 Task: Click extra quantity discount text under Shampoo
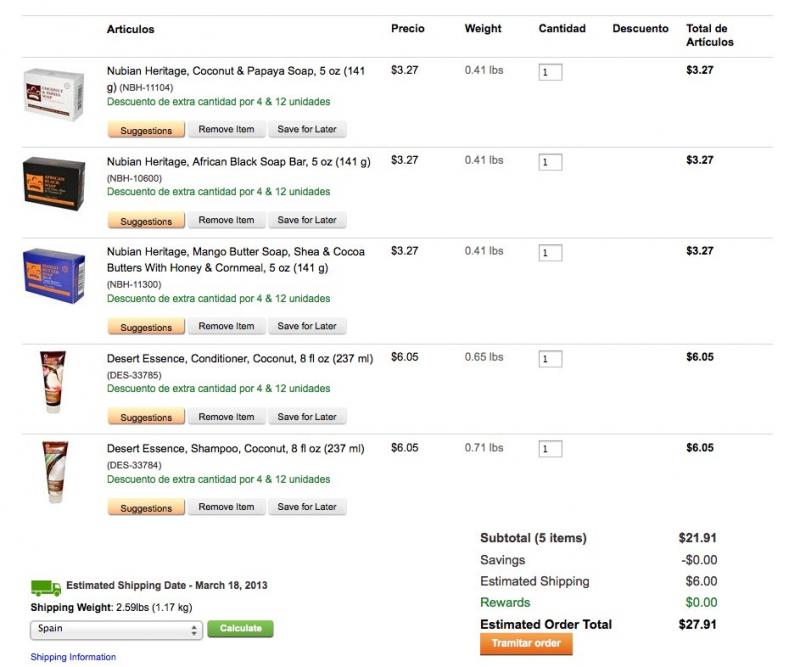coord(218,479)
